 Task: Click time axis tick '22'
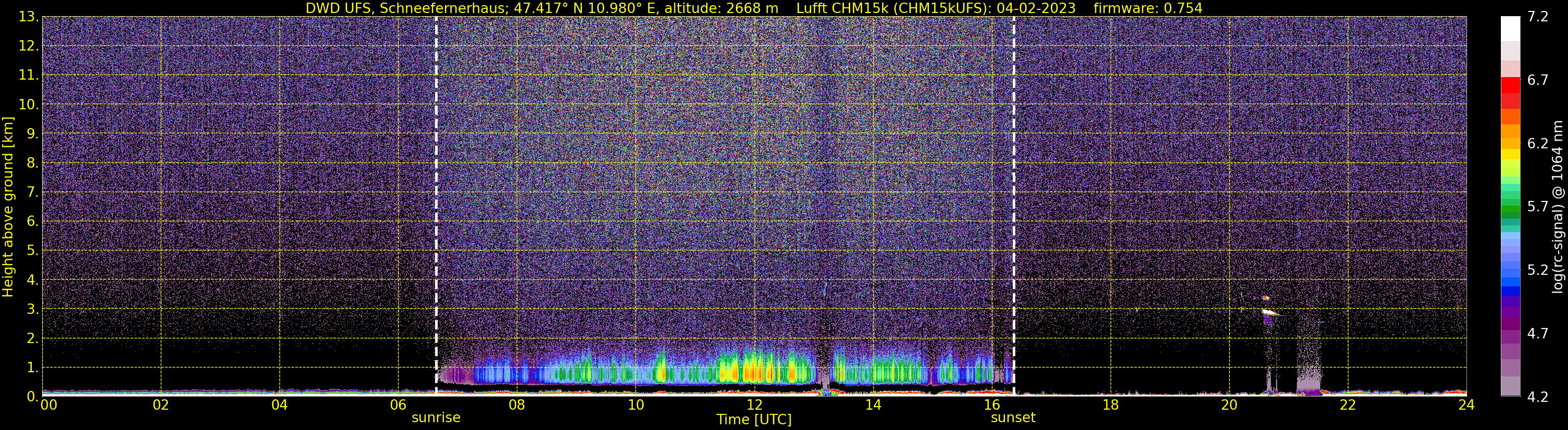[x=1348, y=406]
